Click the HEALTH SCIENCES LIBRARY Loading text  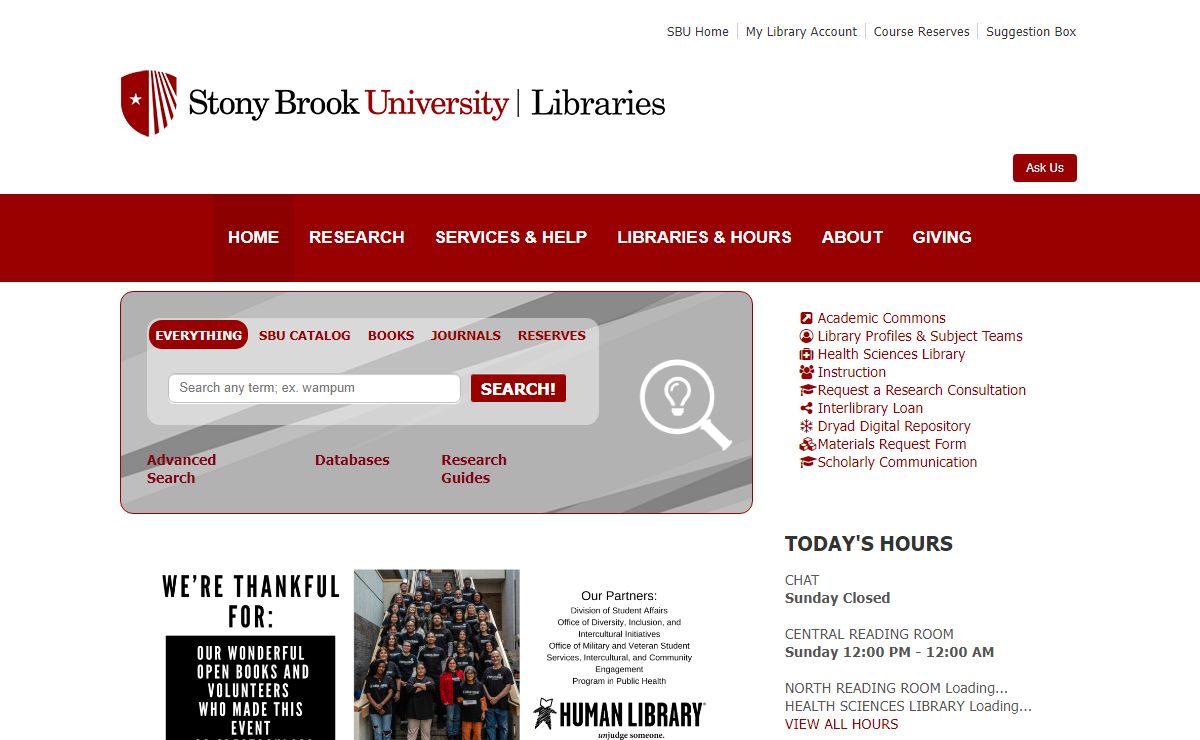(908, 706)
